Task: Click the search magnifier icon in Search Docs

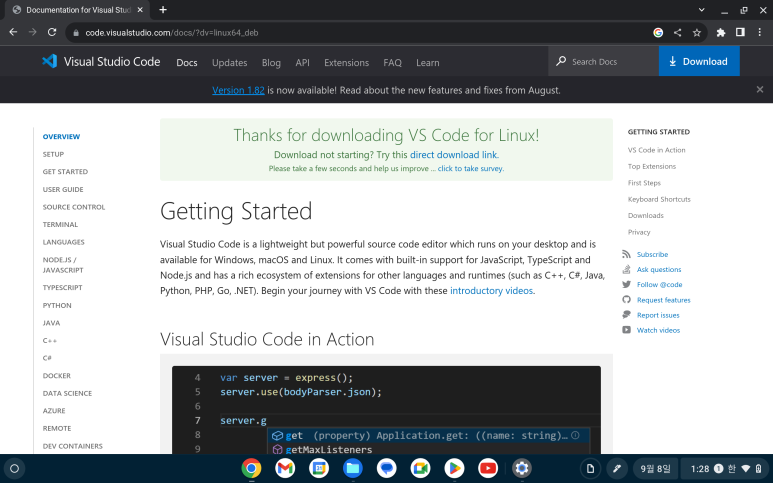Action: click(561, 61)
